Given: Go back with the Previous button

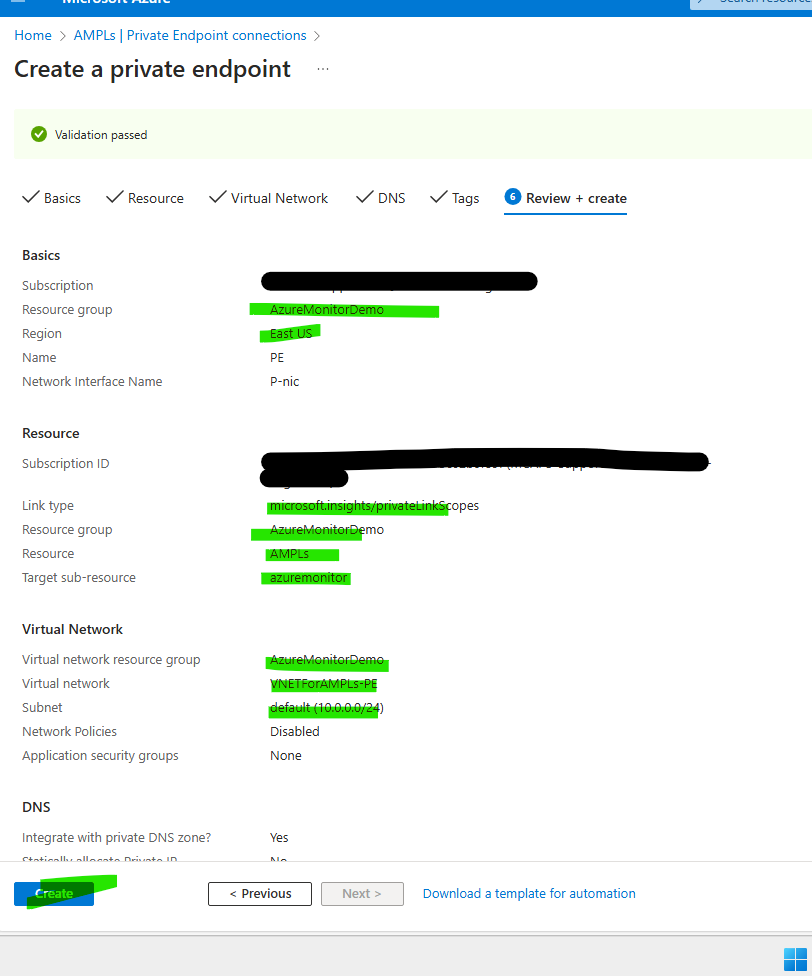Looking at the screenshot, I should 260,894.
